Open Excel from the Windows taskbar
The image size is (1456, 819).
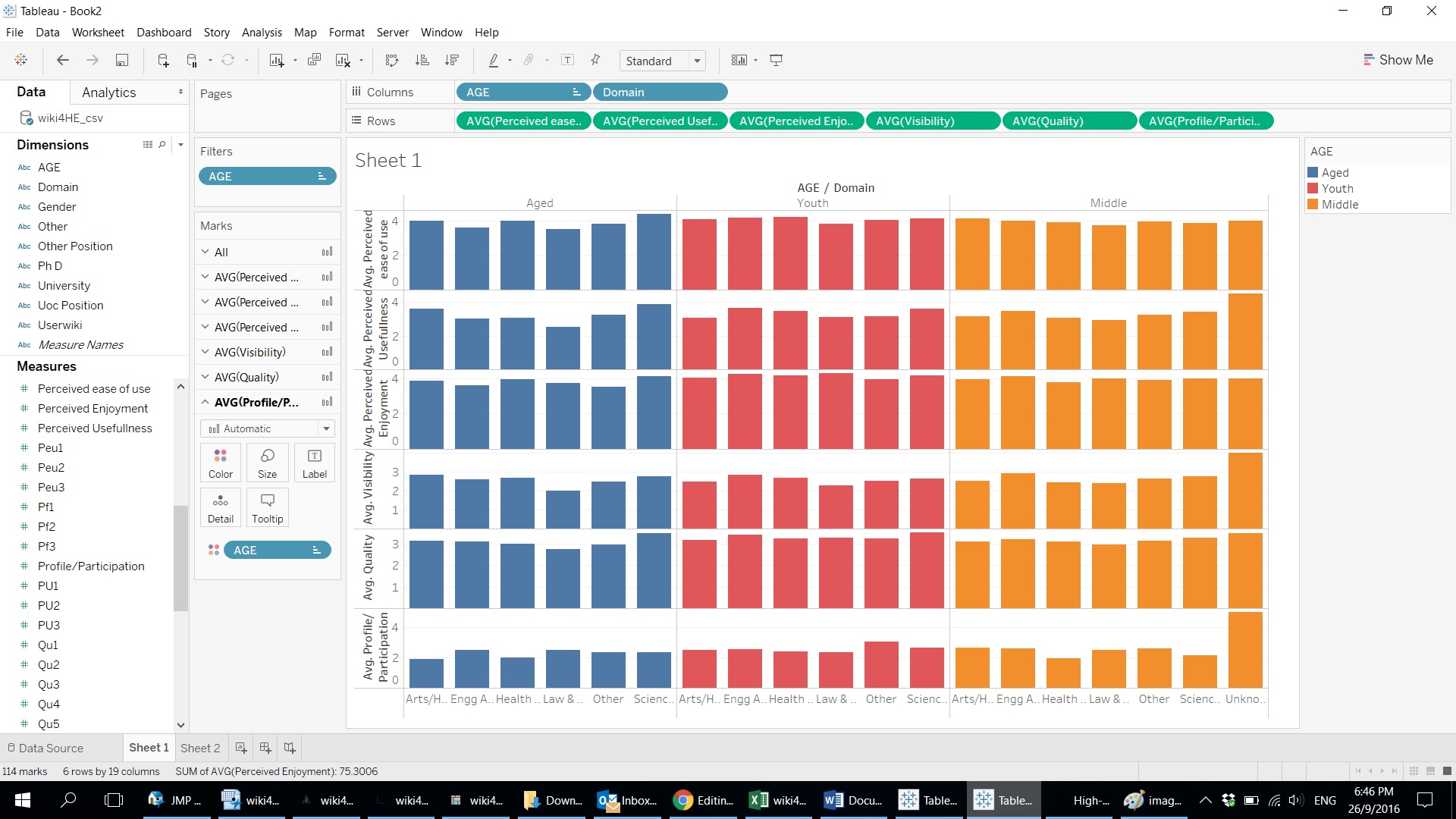pos(779,800)
